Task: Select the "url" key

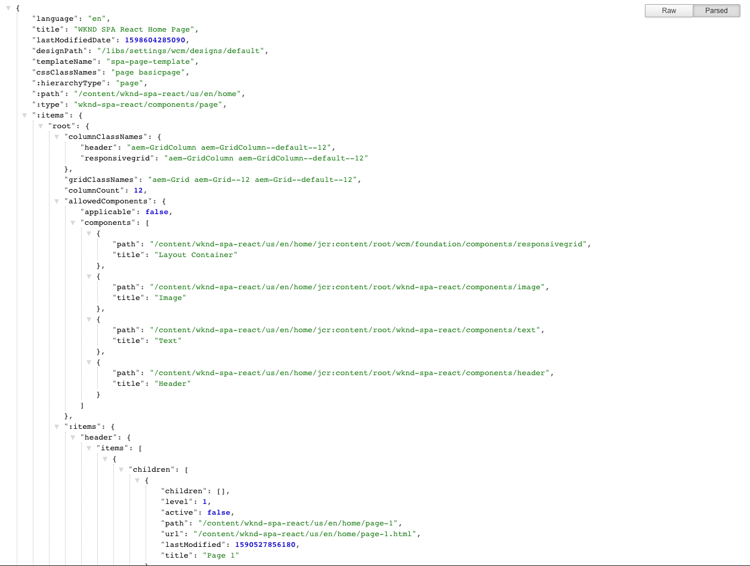Action: click(x=172, y=534)
